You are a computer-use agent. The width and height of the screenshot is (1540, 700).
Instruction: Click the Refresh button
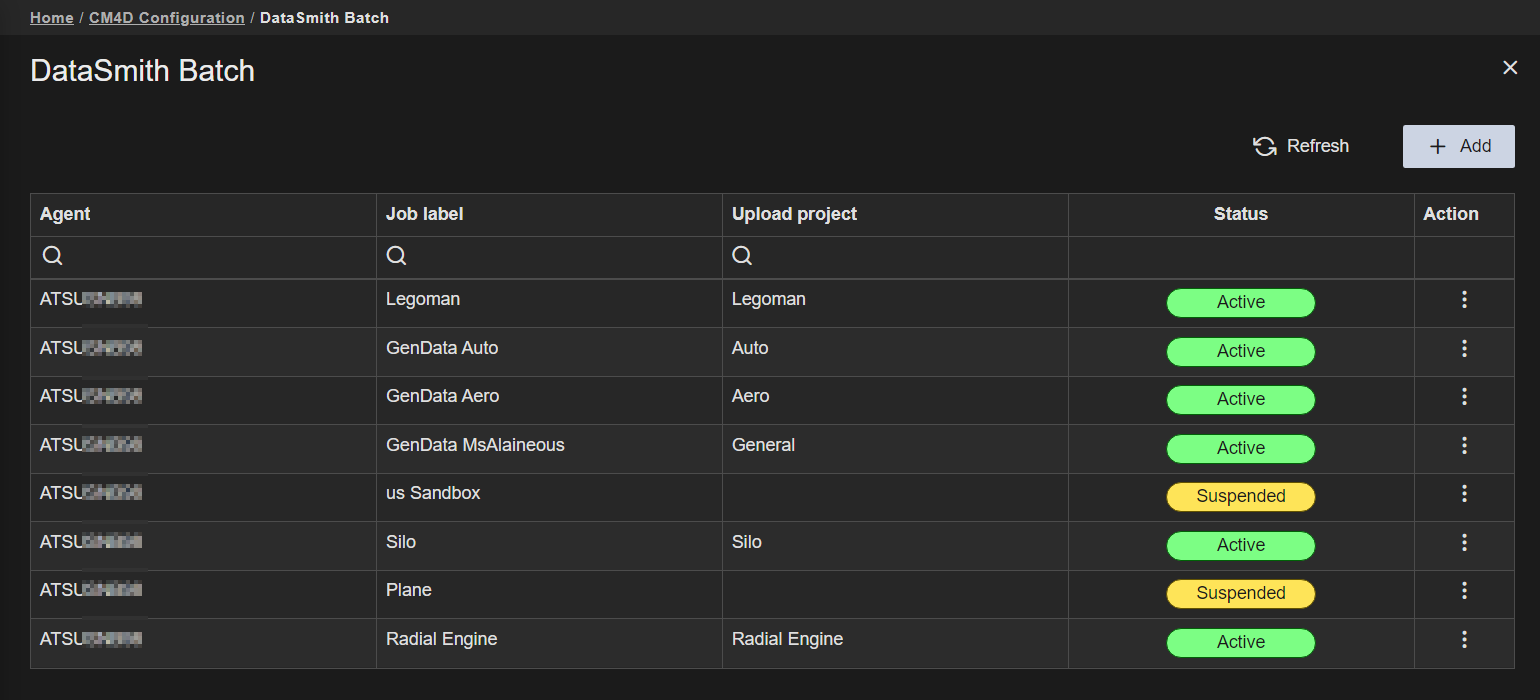click(1301, 146)
